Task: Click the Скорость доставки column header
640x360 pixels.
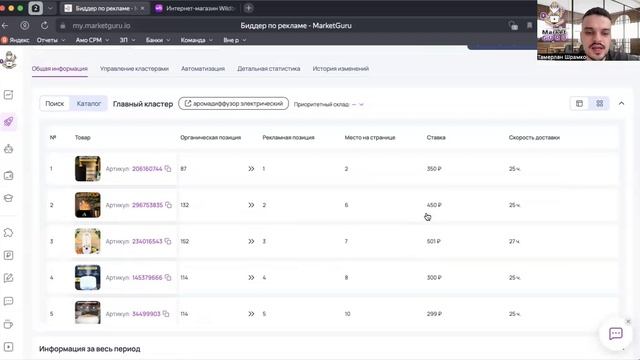Action: point(534,138)
